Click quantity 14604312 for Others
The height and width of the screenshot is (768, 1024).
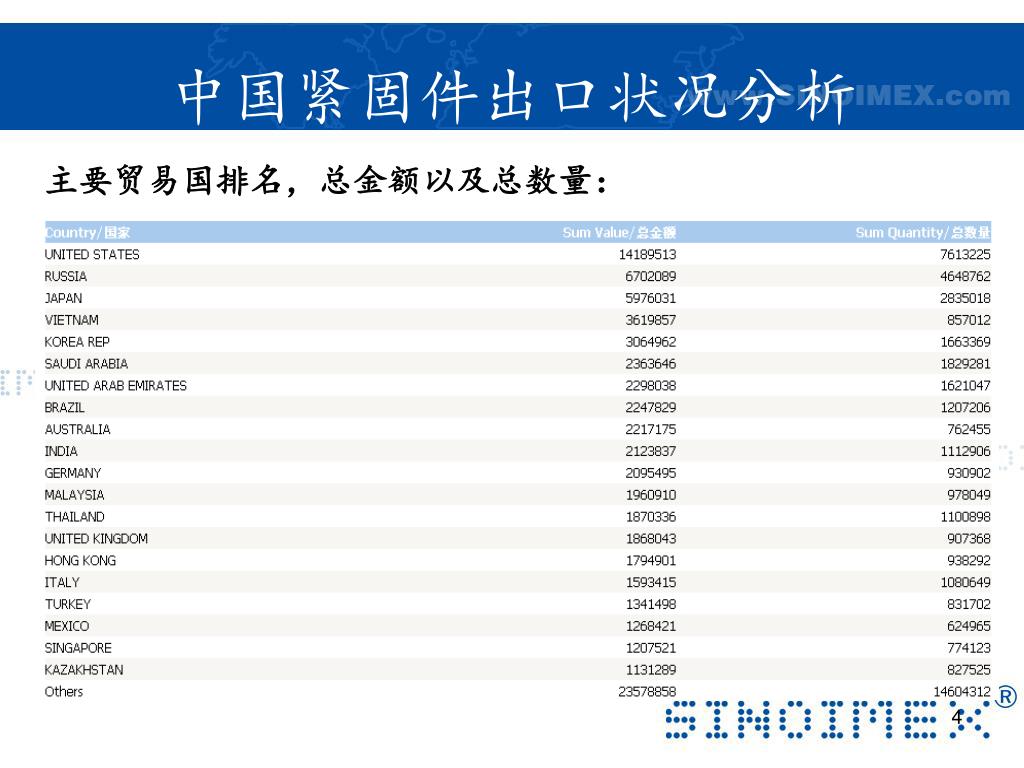(x=962, y=692)
